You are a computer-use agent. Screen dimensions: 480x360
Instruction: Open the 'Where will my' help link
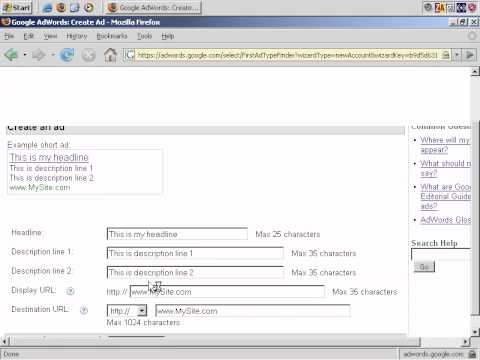(445, 145)
